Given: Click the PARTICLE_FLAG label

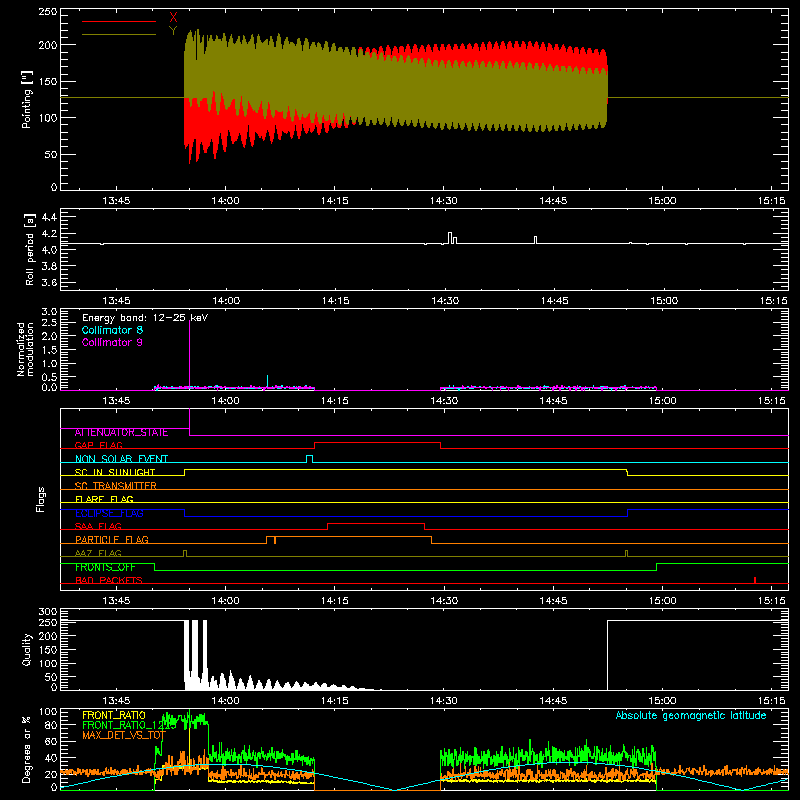Looking at the screenshot, I should tap(112, 539).
